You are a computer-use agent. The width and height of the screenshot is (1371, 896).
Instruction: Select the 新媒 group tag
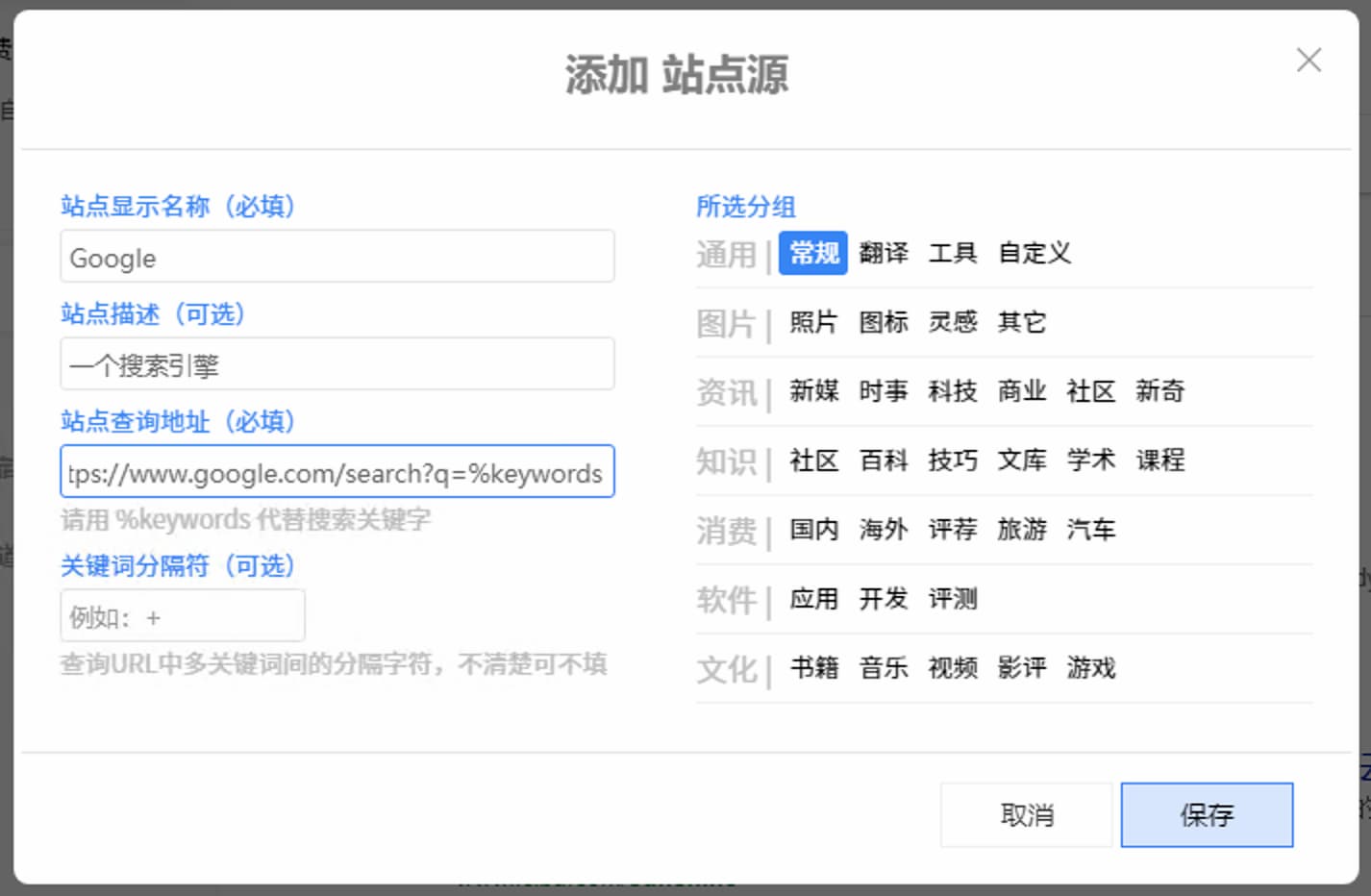pos(813,391)
